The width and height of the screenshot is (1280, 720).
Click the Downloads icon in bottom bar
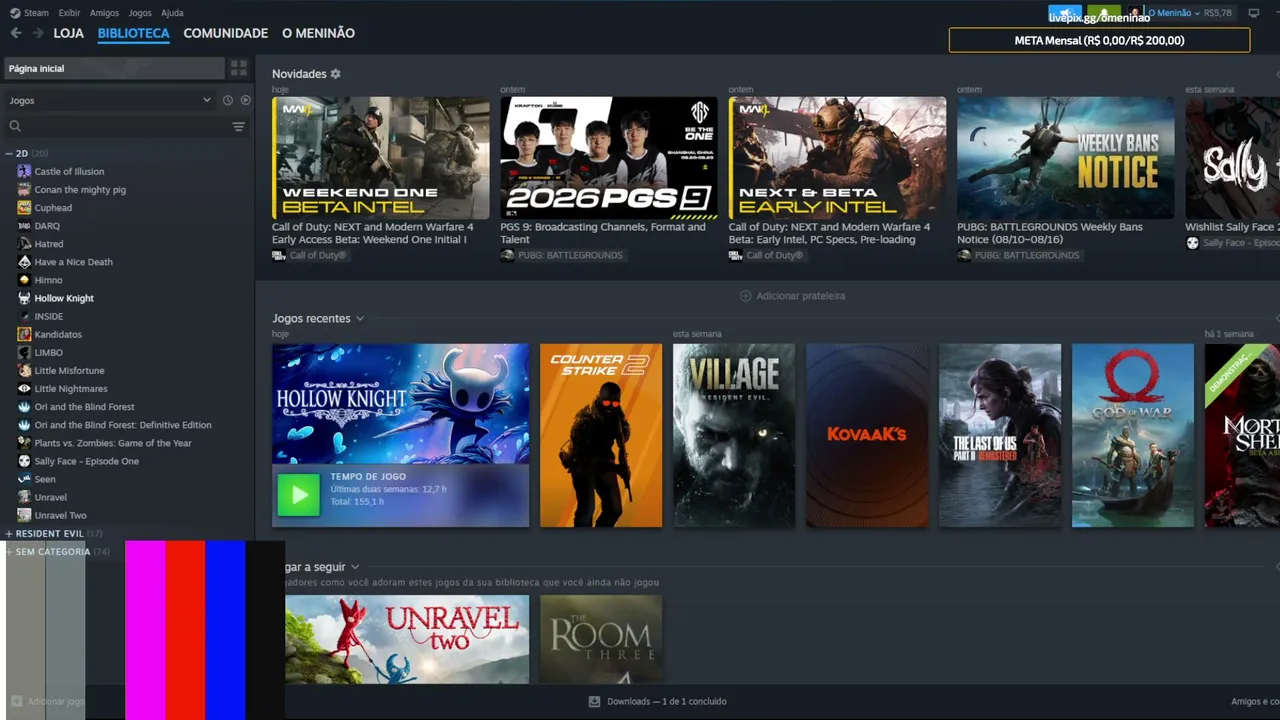click(x=594, y=702)
